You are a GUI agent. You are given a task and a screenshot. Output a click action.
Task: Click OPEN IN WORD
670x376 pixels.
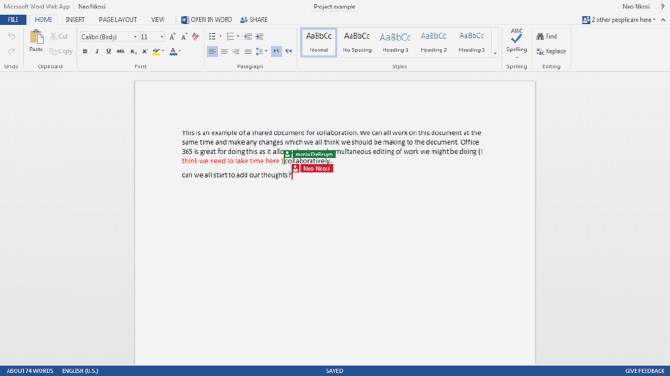pos(206,20)
